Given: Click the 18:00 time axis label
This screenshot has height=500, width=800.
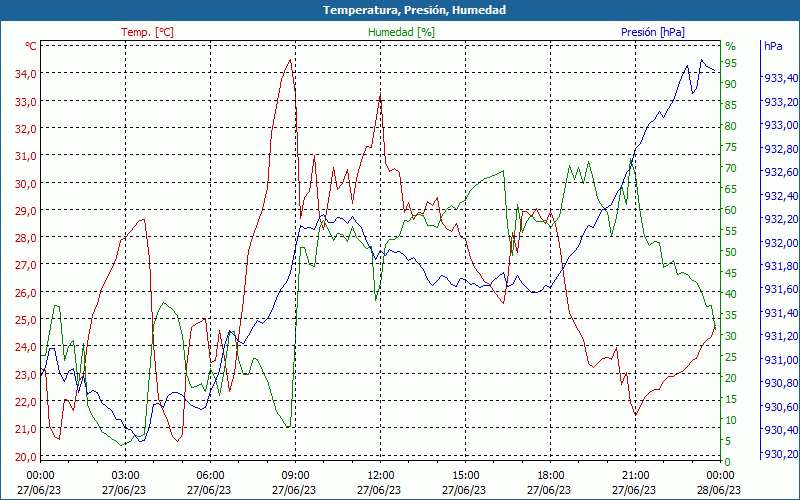Looking at the screenshot, I should [551, 476].
